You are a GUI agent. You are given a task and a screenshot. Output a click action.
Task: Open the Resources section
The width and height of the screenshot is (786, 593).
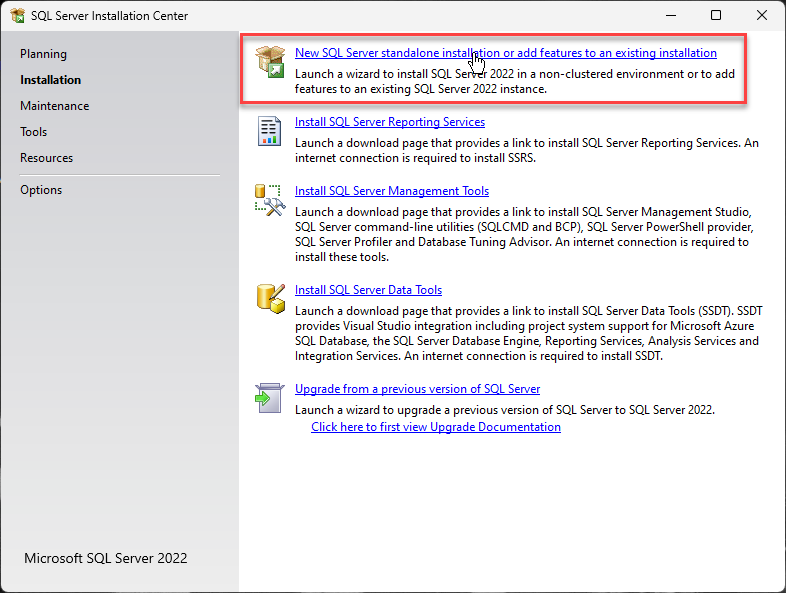coord(46,158)
